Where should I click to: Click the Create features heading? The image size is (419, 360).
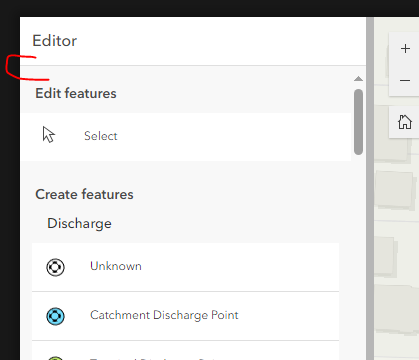pyautogui.click(x=84, y=194)
